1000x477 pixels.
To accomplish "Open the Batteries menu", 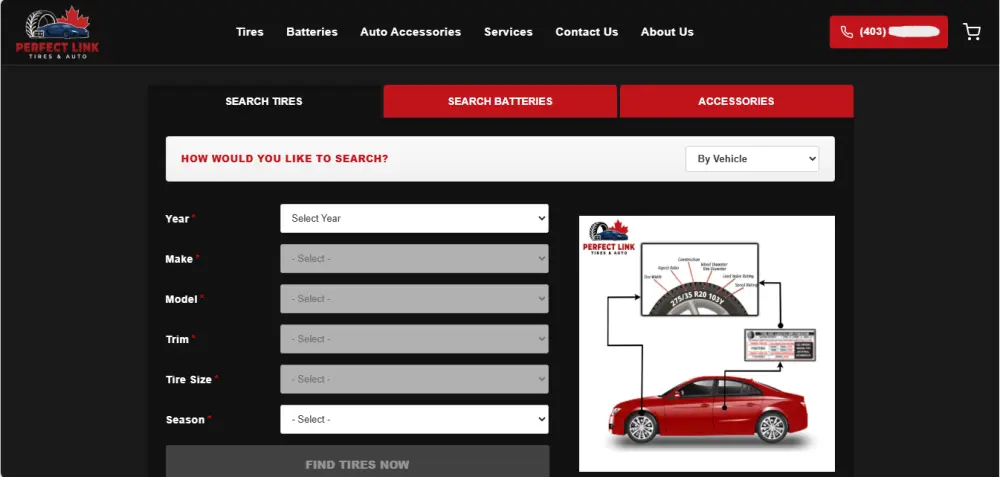I will tap(312, 32).
